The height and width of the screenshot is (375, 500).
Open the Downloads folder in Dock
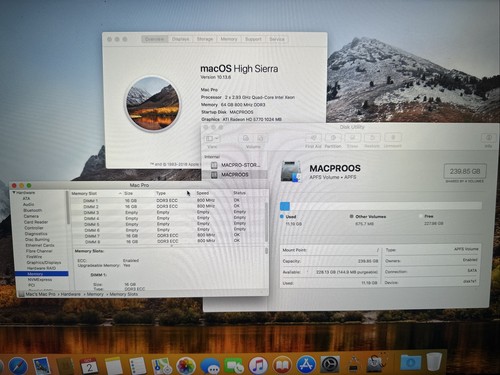[x=410, y=362]
